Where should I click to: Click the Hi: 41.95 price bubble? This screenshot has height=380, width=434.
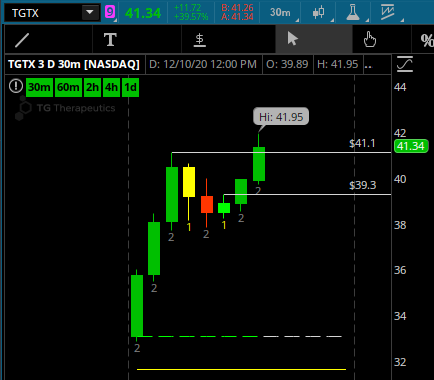(x=281, y=117)
